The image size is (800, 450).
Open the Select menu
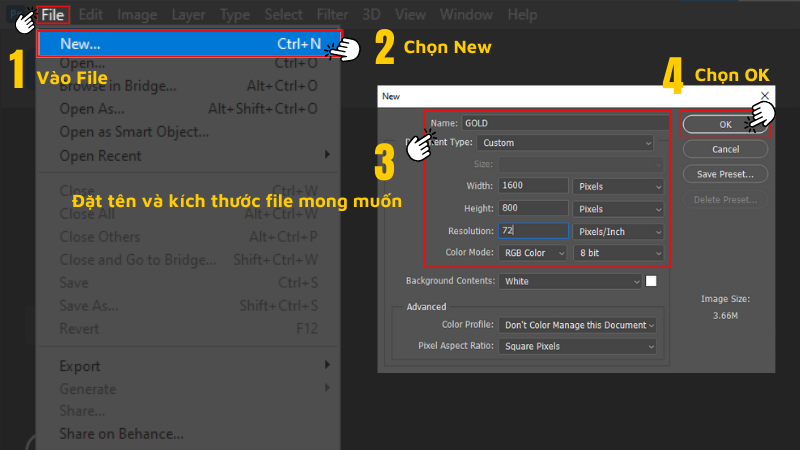tap(283, 15)
